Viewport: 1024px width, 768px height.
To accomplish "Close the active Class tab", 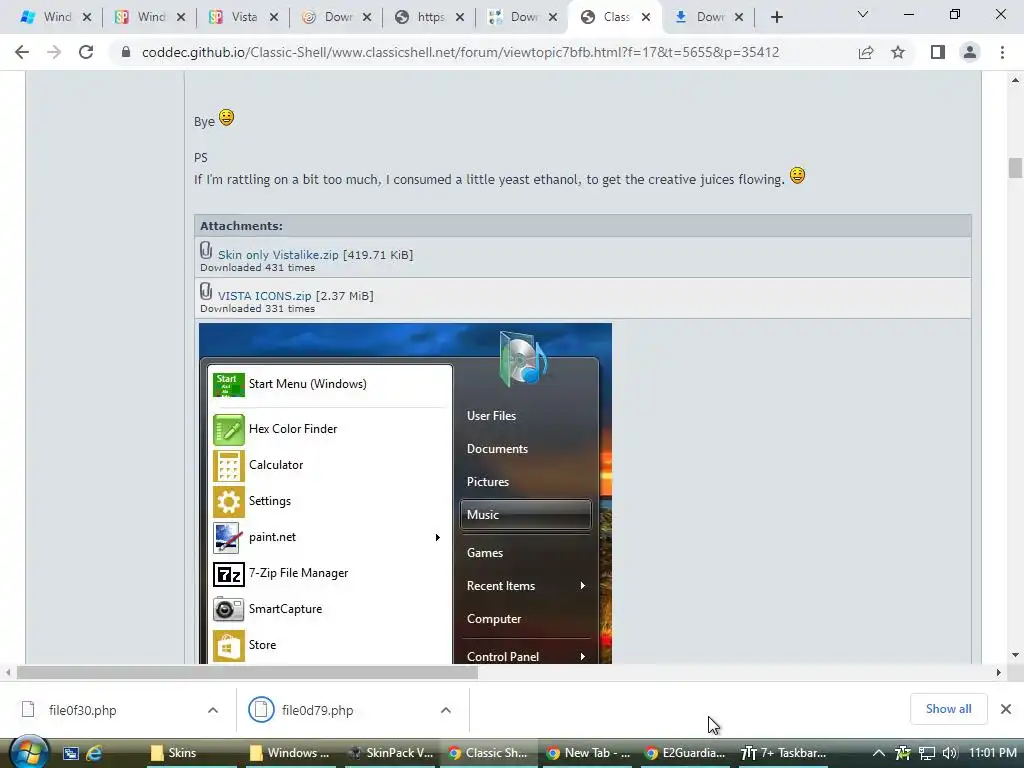I will (x=646, y=18).
